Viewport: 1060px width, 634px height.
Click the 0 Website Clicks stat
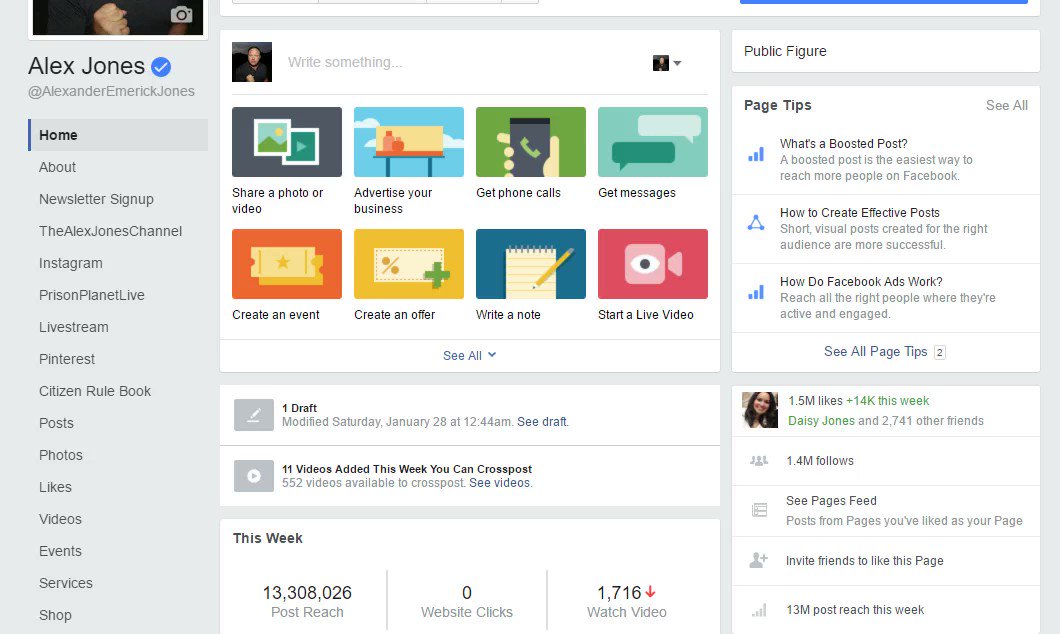[x=466, y=601]
